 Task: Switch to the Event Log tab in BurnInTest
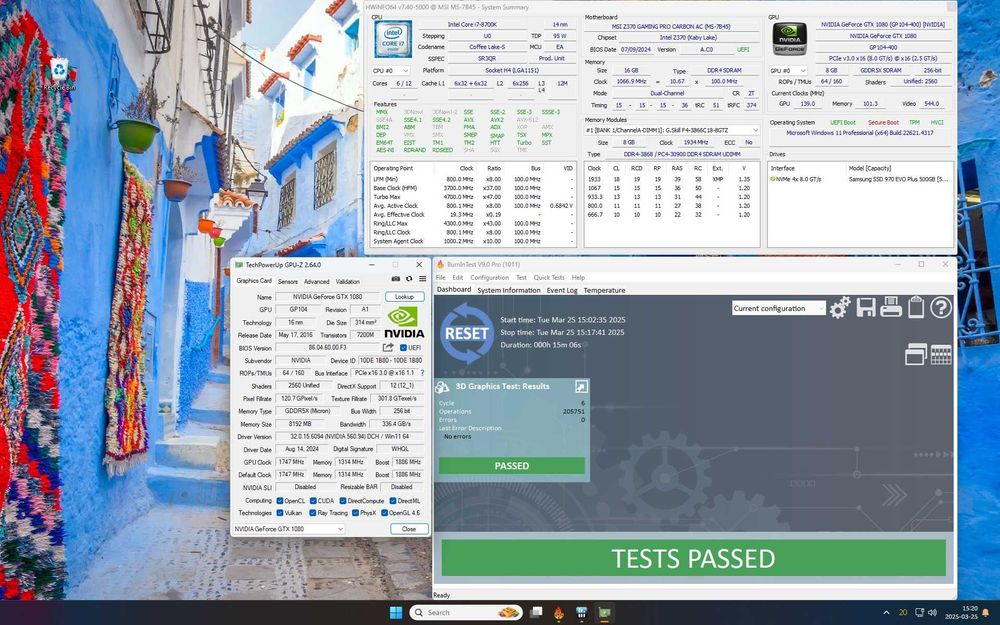coord(562,290)
